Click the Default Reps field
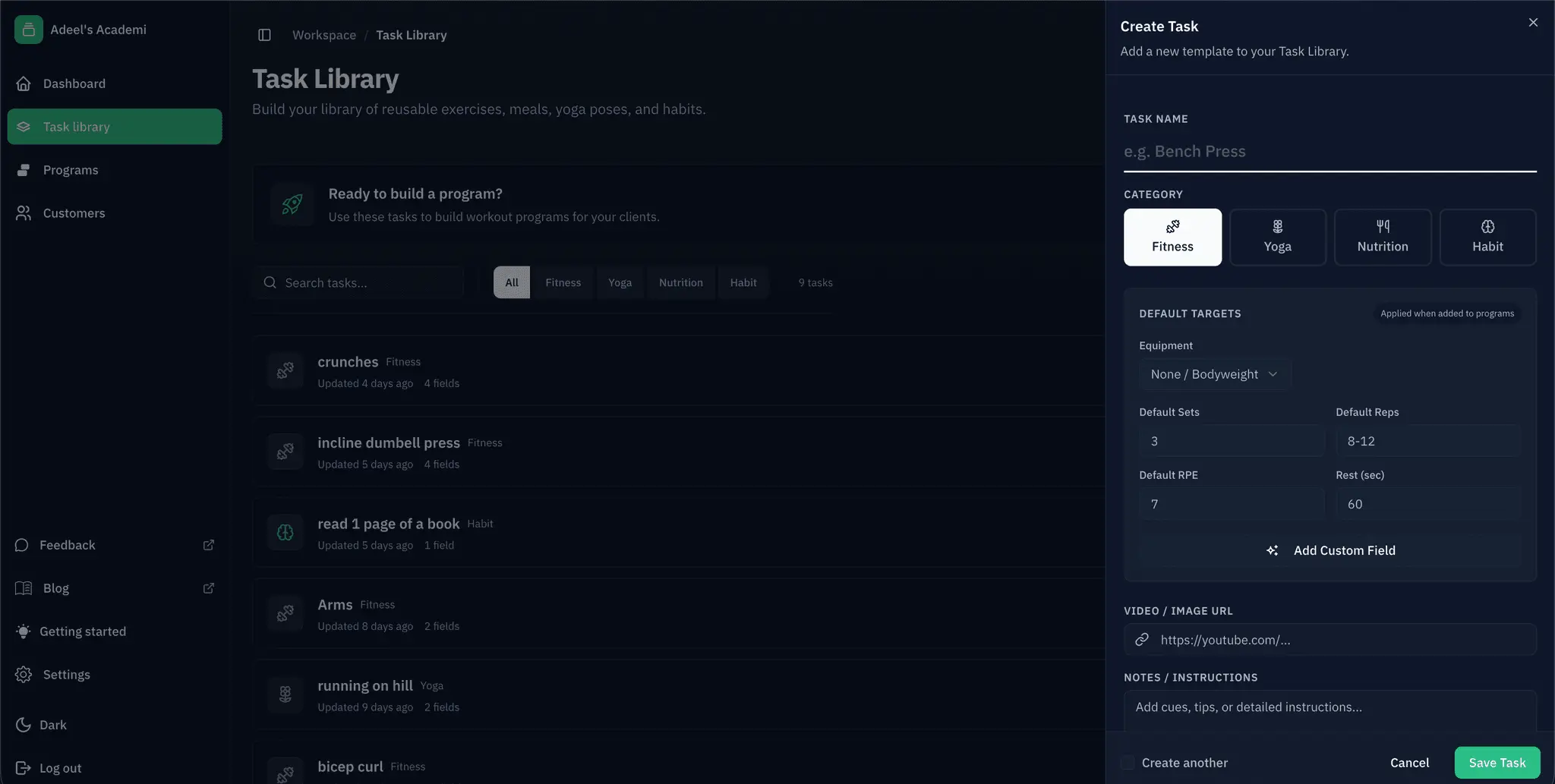 click(x=1428, y=441)
